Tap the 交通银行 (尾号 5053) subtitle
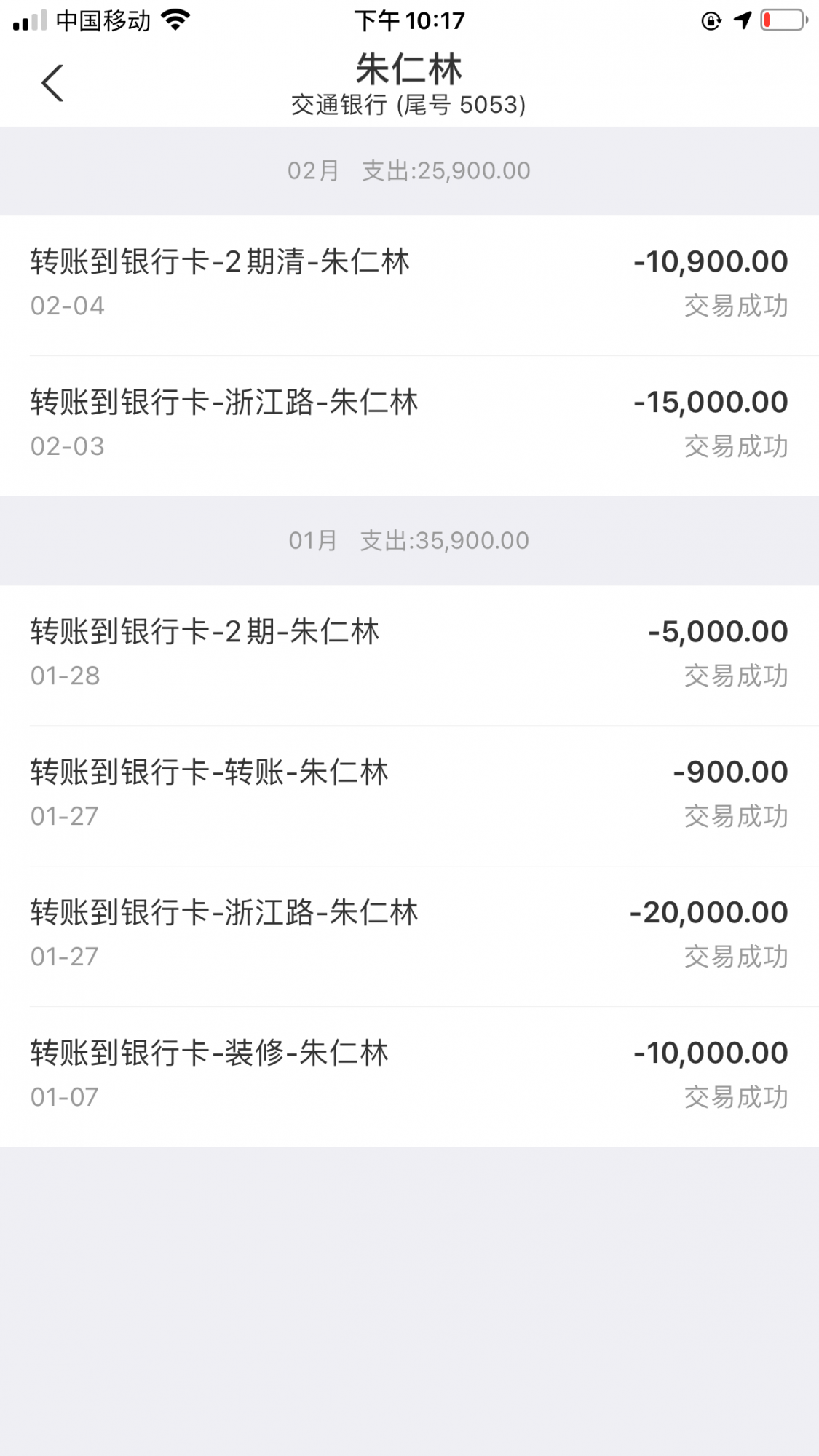819x1456 pixels. pyautogui.click(x=409, y=106)
